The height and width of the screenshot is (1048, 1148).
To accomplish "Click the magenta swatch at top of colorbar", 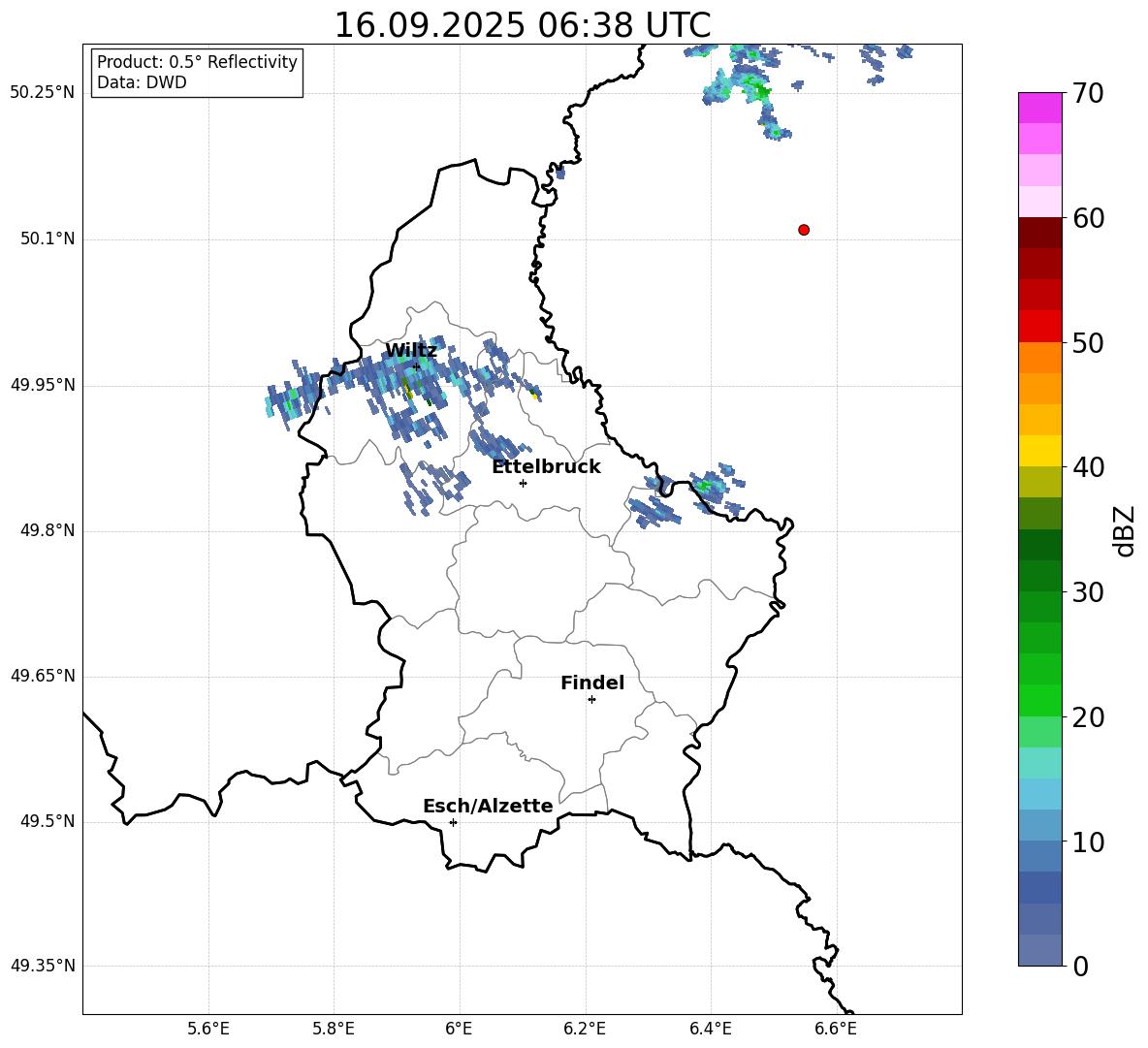I will (x=1040, y=108).
